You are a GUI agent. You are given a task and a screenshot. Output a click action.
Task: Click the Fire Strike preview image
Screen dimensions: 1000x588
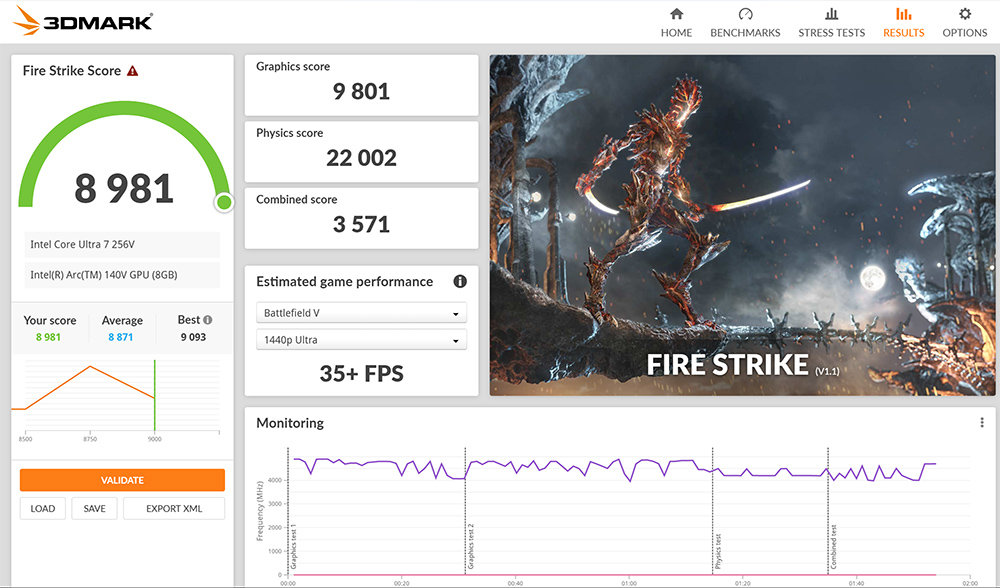click(742, 225)
